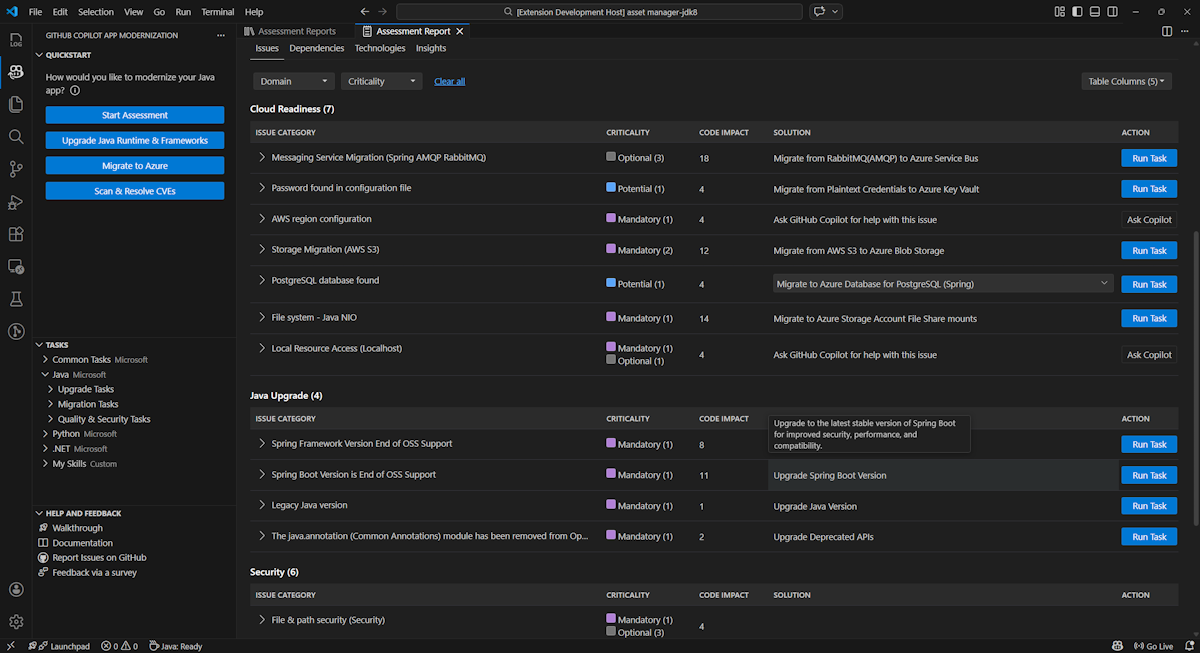The image size is (1200, 653).
Task: Open the Table Columns (5) dropdown
Action: [1126, 81]
